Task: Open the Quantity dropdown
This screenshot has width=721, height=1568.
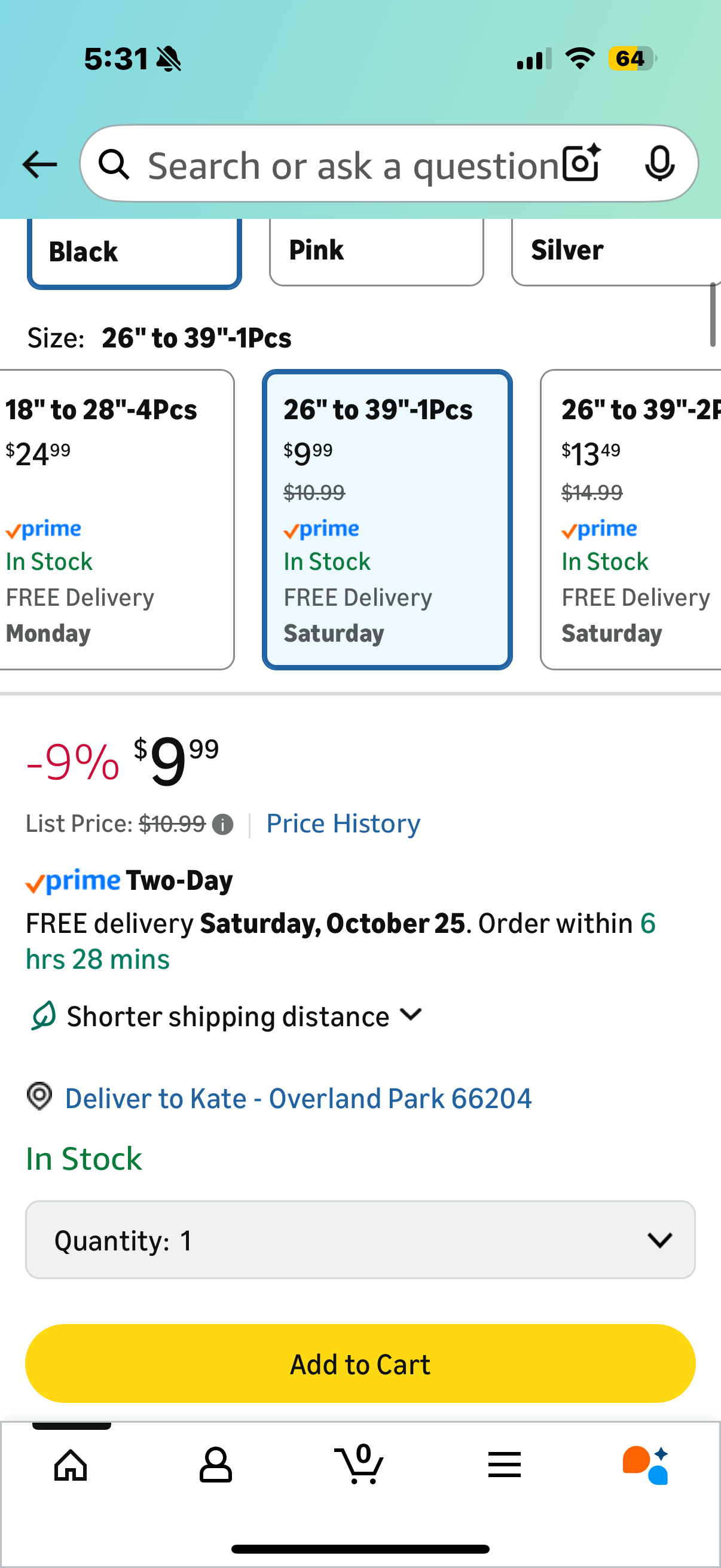Action: pyautogui.click(x=360, y=1240)
